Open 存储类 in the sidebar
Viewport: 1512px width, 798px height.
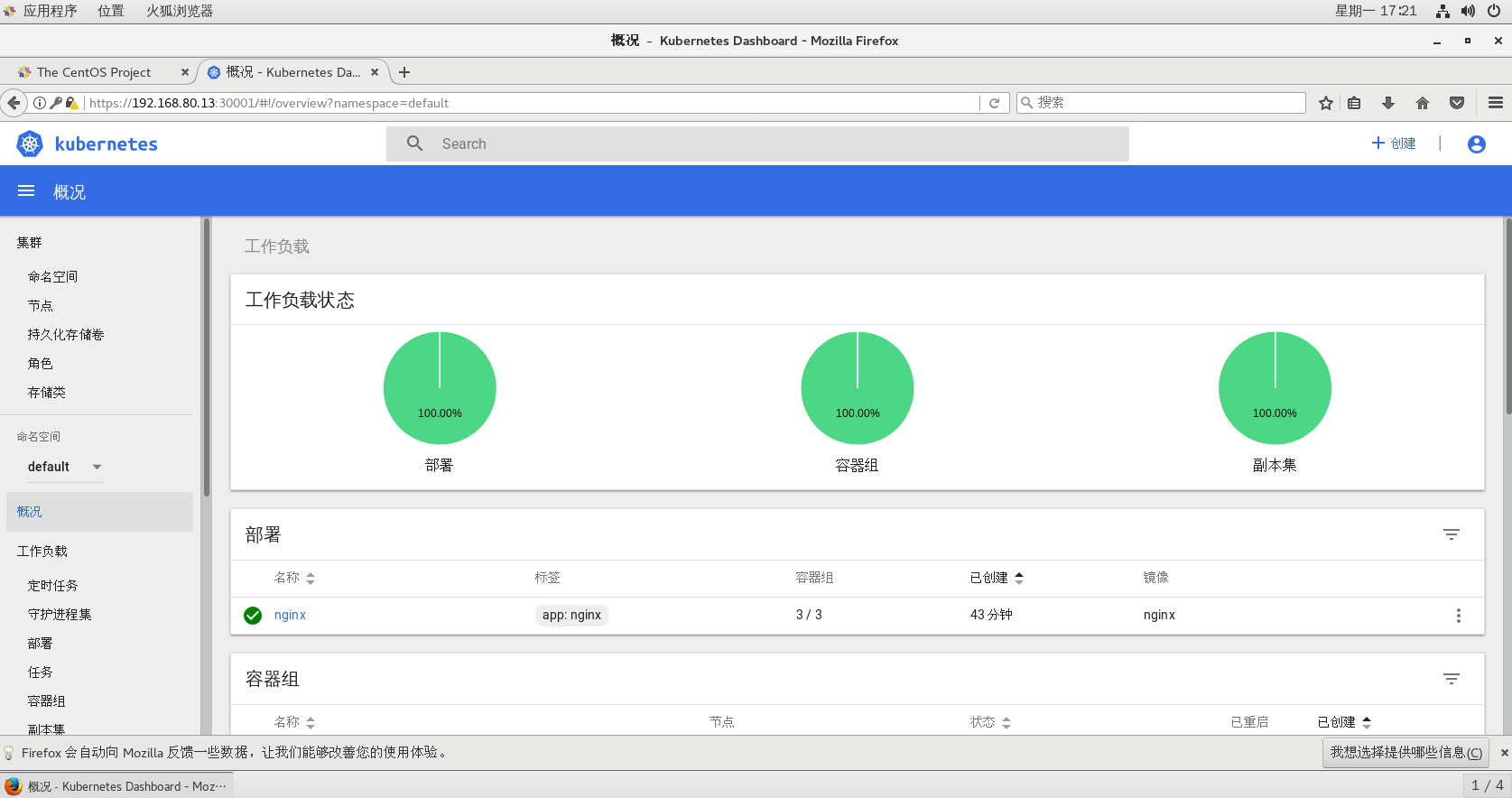point(46,393)
